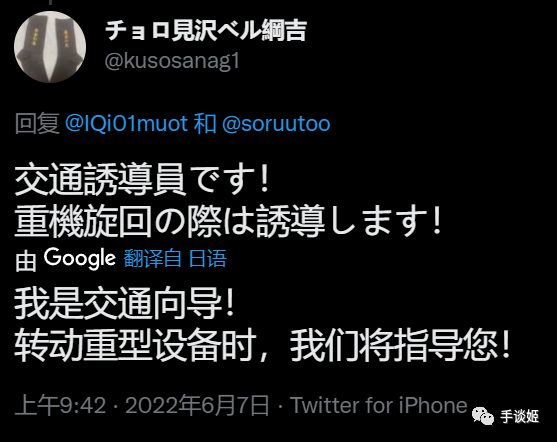Click the 回复 reply label
Screen dimensions: 557x442
click(x=37, y=124)
